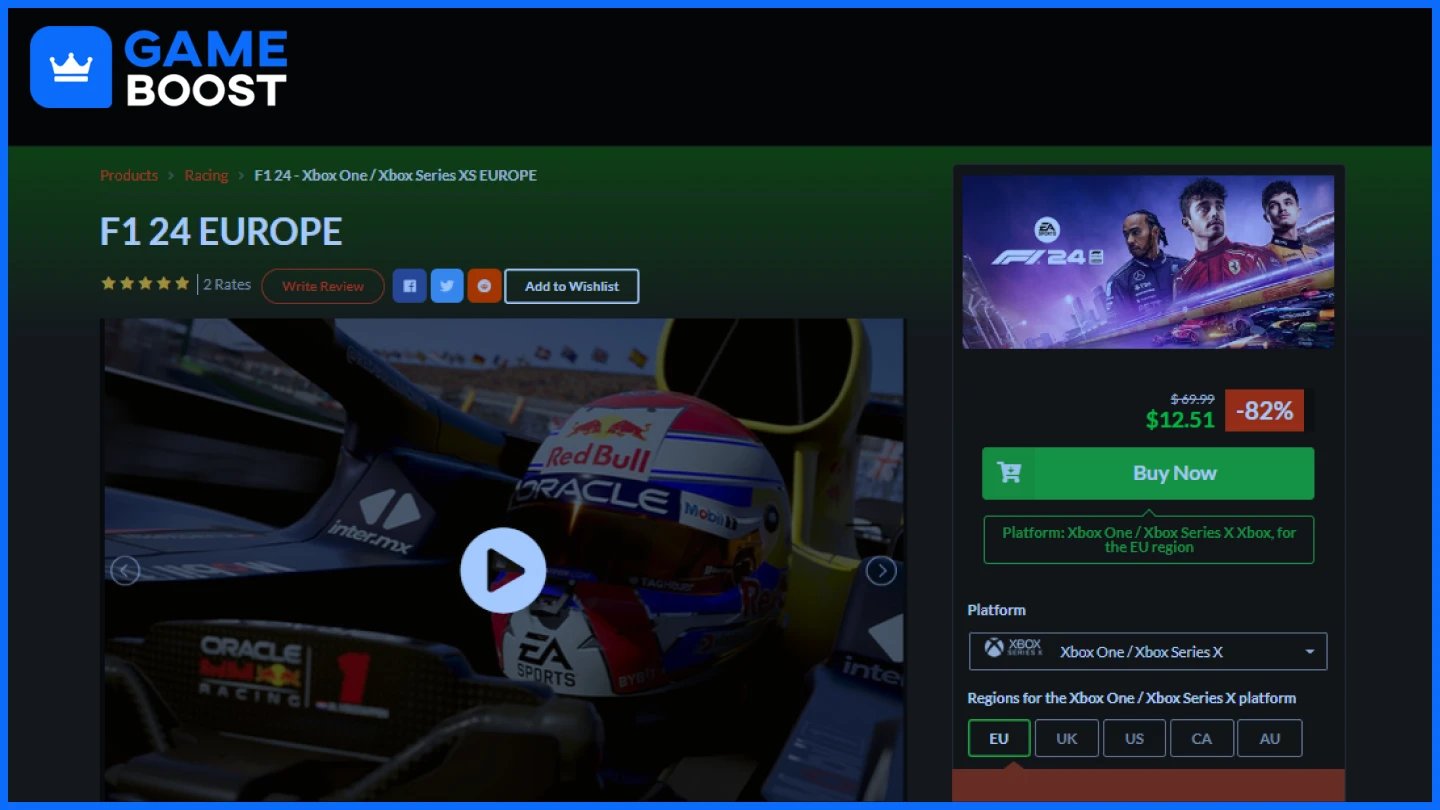This screenshot has height=810, width=1440.
Task: Open the Platform dropdown Xbox One / Series X
Action: [x=1148, y=651]
